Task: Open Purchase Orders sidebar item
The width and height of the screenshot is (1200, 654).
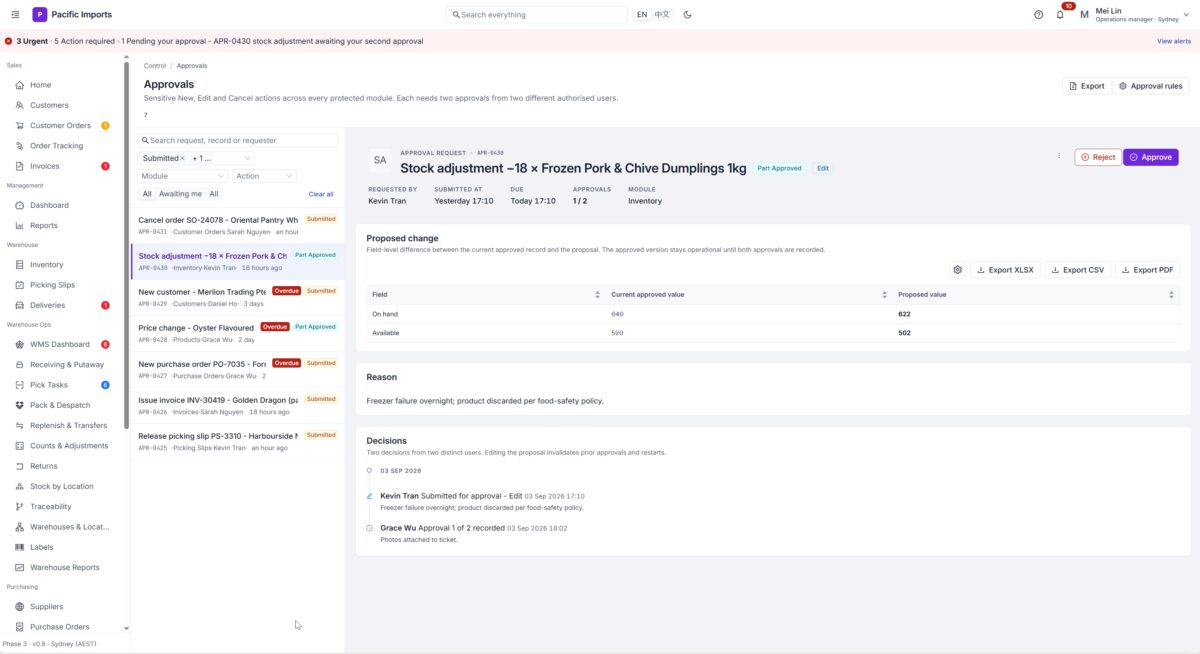Action: [62, 627]
